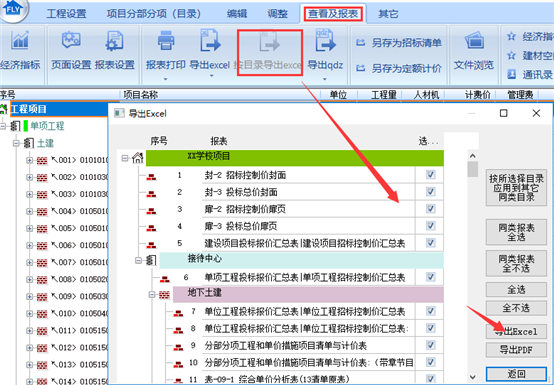Expand item 001 in project tree
This screenshot has height=385, width=554.
(x=29, y=160)
